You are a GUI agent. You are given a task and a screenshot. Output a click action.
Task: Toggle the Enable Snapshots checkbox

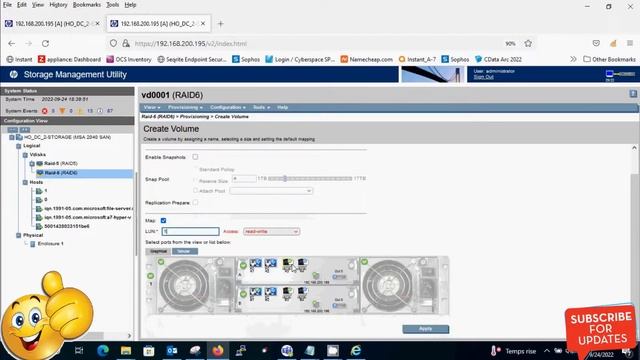[196, 157]
